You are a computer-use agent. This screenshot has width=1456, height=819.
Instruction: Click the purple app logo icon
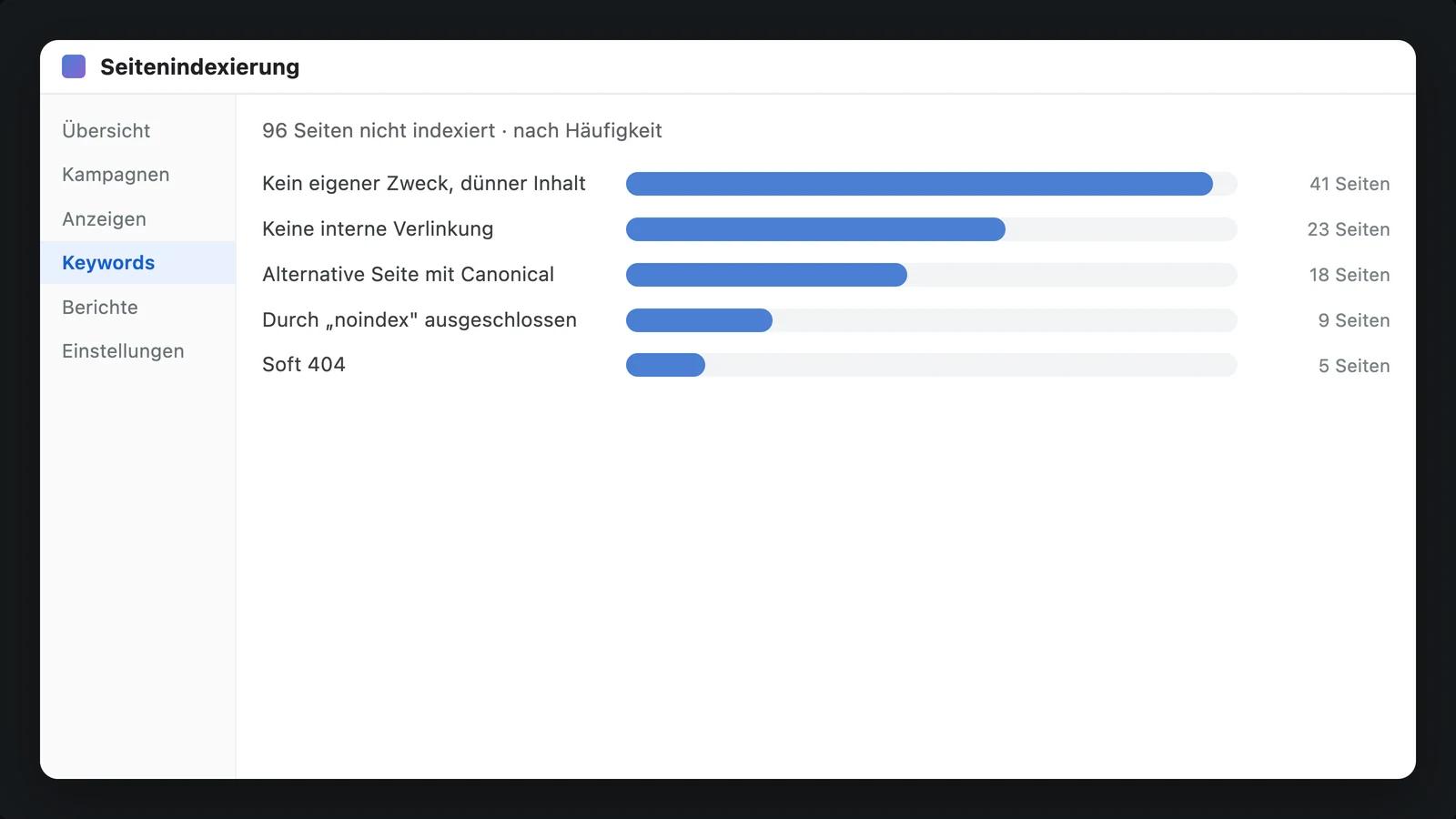coord(74,66)
